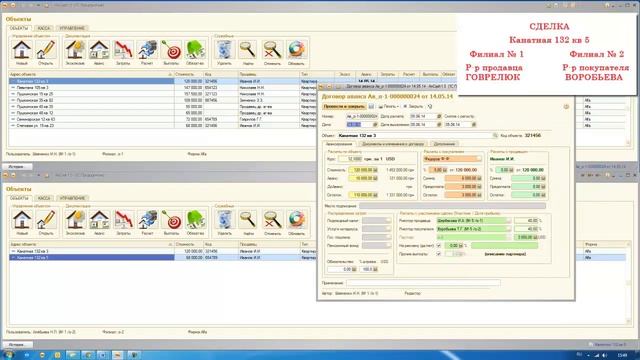640x360 pixels.
Task: Open calendar picker next to Дата расчета field
Action: [439, 116]
